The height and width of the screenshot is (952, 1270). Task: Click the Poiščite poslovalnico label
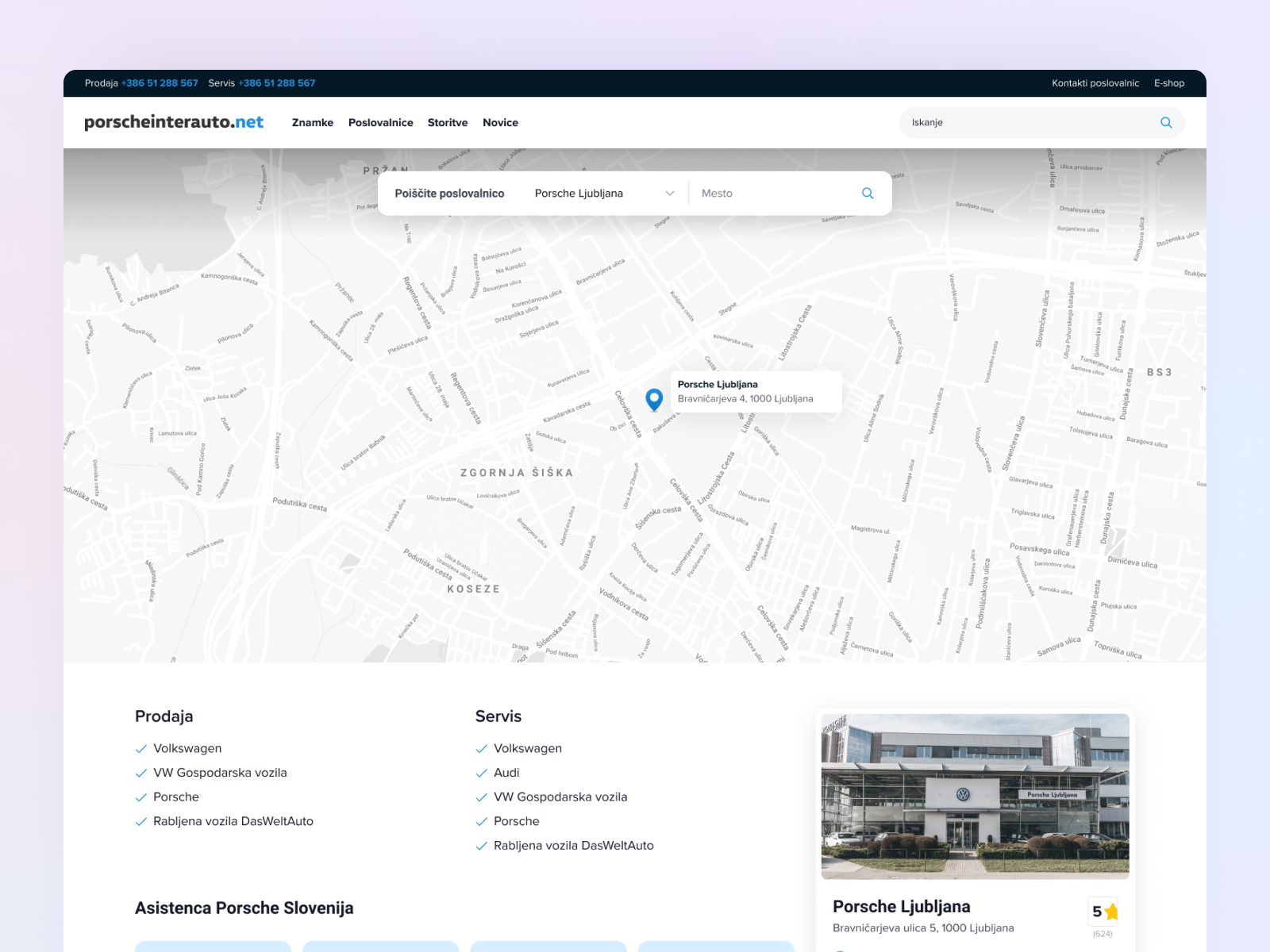pos(449,194)
